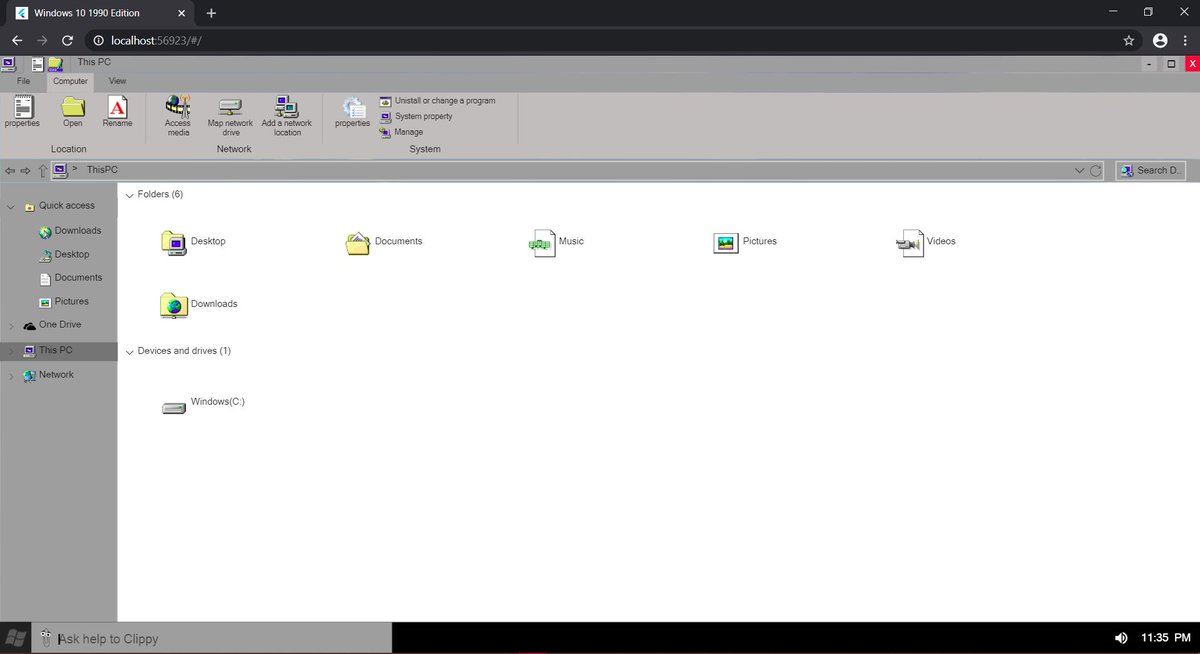Collapse Devices and drives (1) section
Viewport: 1200px width, 654px height.
(x=129, y=352)
